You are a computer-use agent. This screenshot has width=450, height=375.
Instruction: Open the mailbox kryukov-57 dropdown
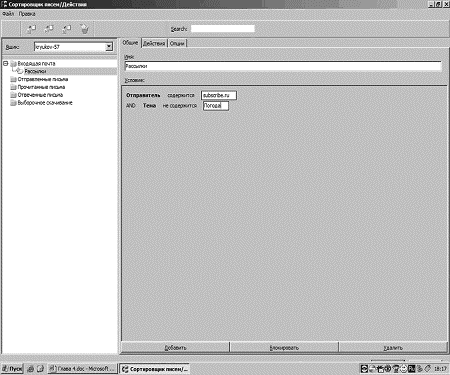coord(109,47)
